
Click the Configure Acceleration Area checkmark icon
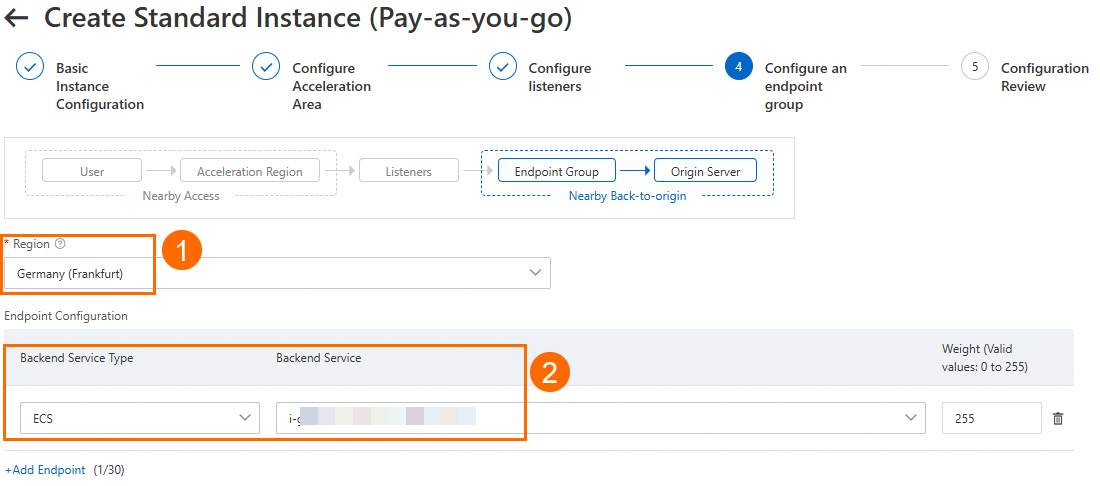pyautogui.click(x=266, y=68)
